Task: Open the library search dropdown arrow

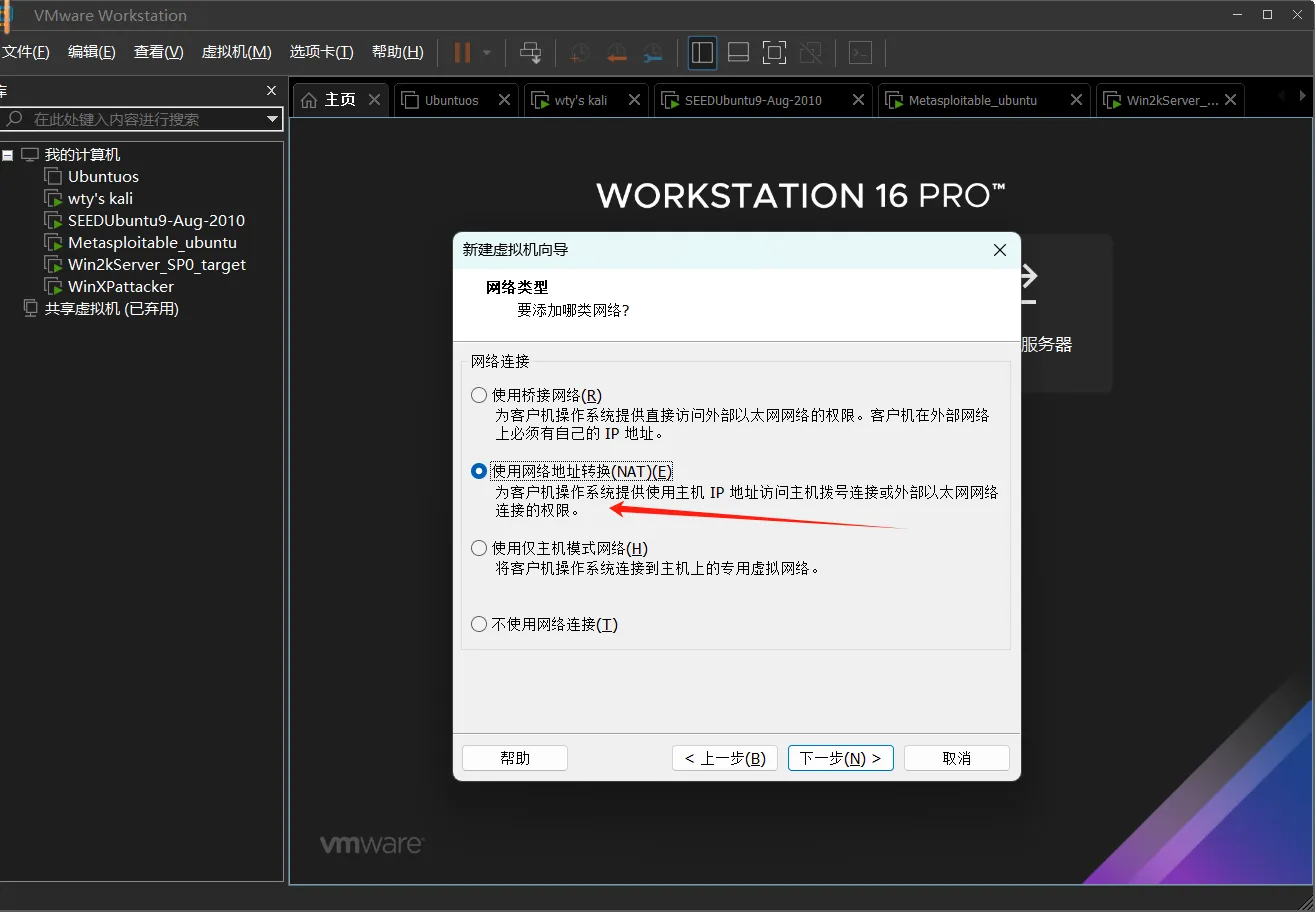Action: (272, 119)
